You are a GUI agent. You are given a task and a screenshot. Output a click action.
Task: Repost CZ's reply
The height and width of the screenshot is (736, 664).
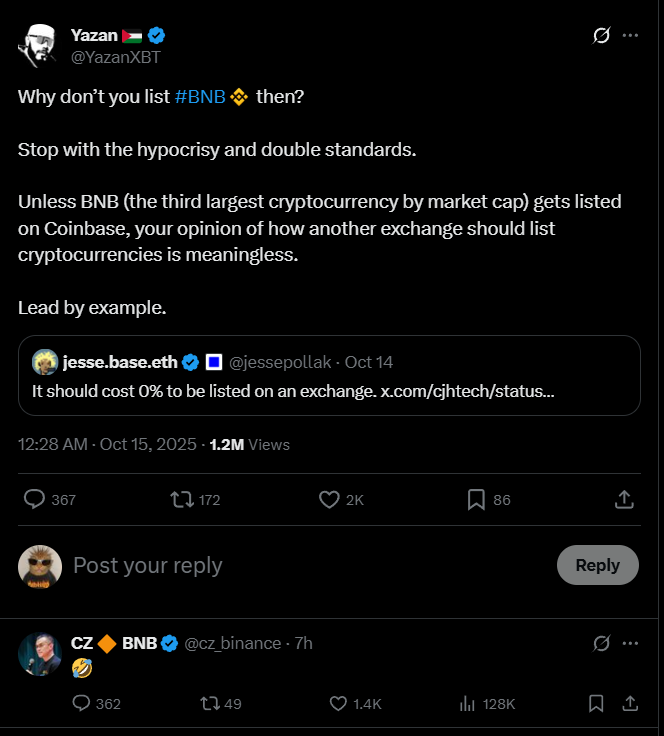pyautogui.click(x=209, y=704)
